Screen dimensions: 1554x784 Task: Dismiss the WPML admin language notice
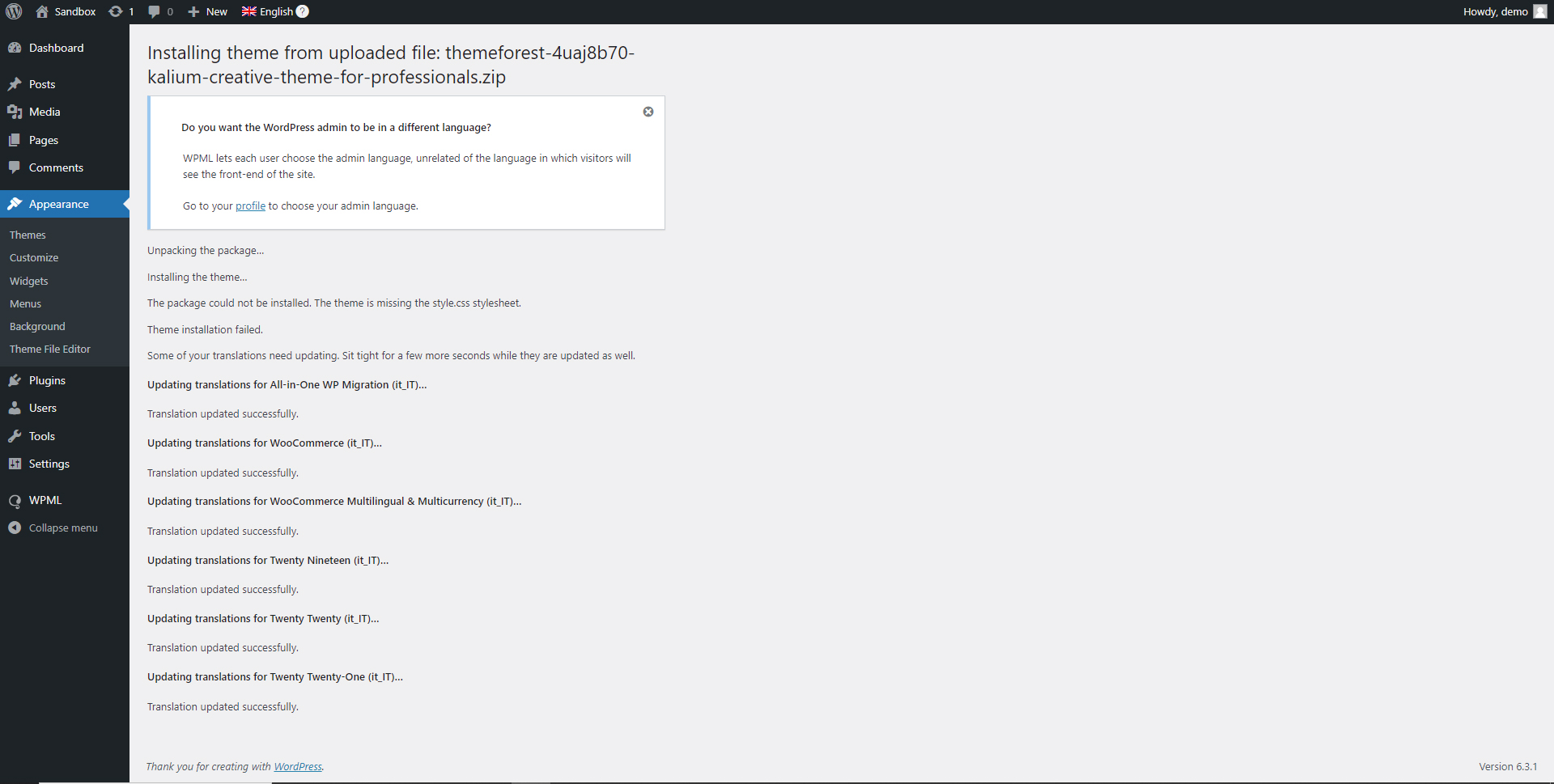click(648, 112)
